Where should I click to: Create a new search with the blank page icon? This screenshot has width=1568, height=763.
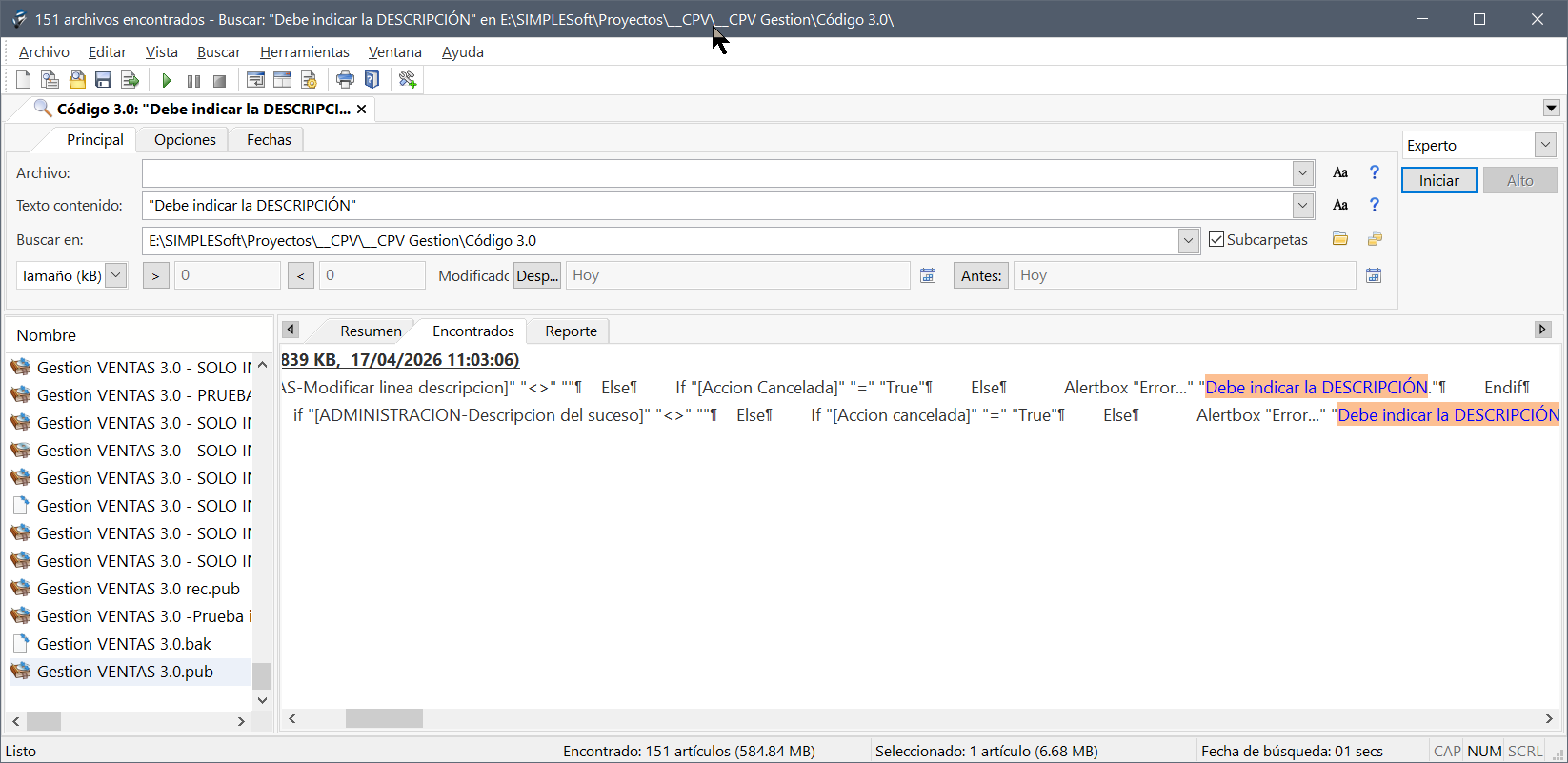click(x=24, y=80)
